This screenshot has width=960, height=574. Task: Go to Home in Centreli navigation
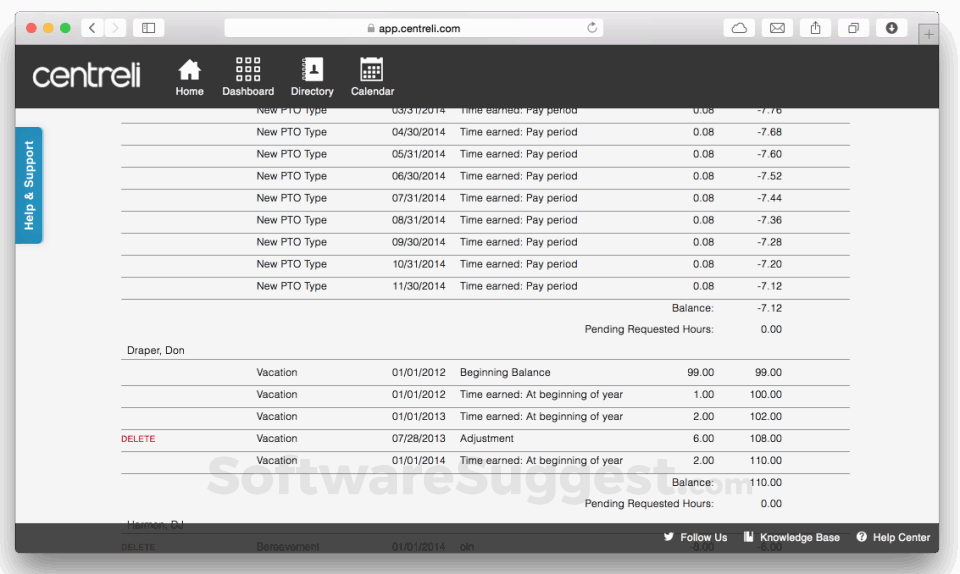[x=189, y=77]
